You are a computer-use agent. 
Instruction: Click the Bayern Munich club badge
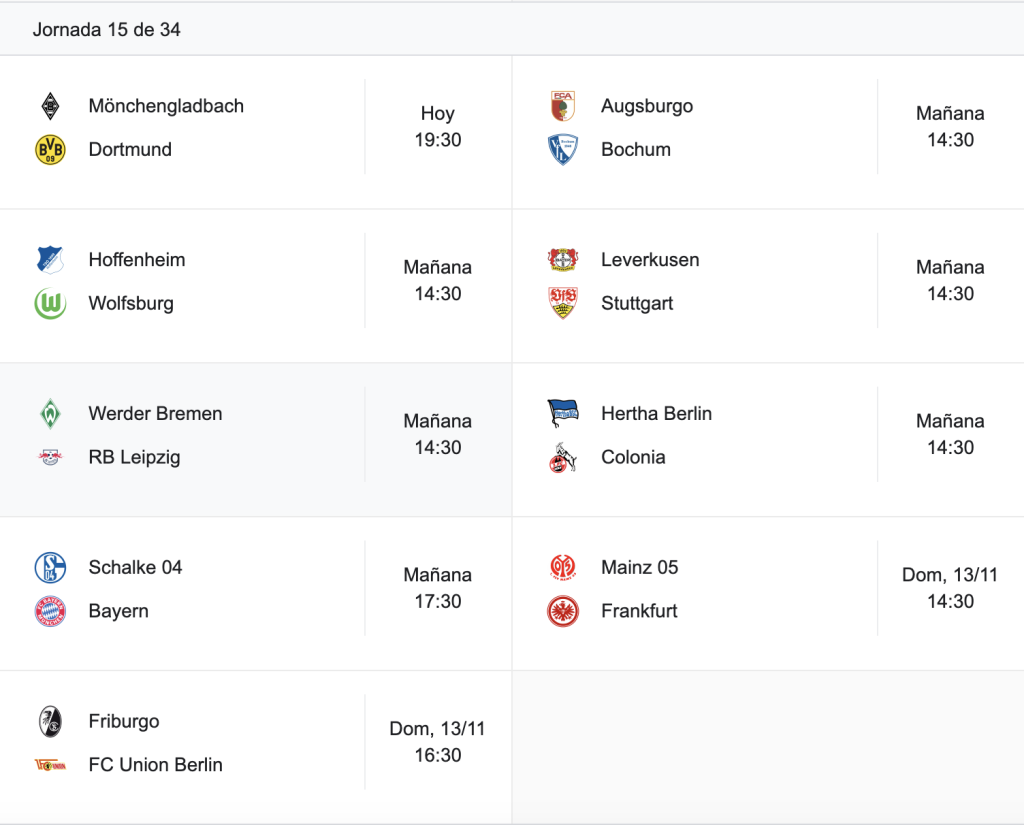pos(50,611)
